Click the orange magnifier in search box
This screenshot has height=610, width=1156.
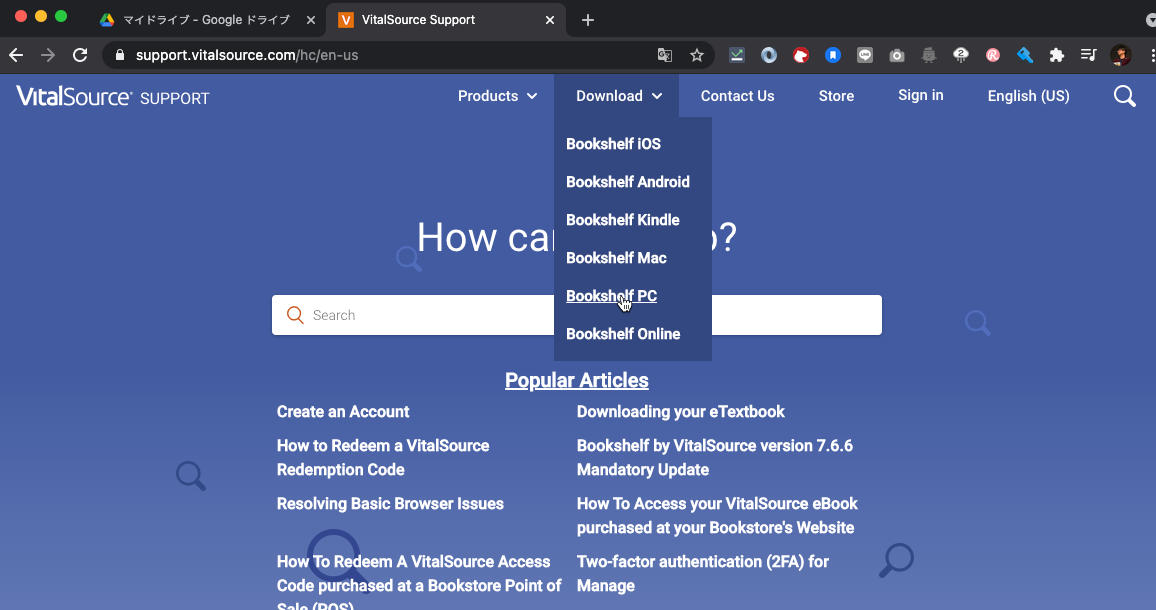pos(295,315)
